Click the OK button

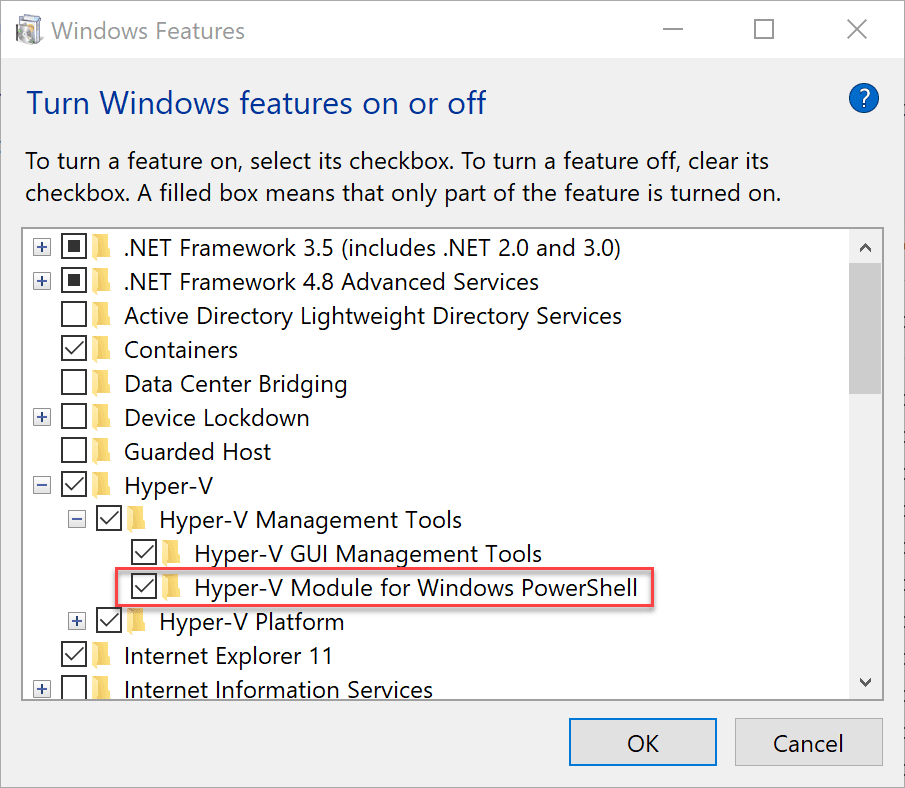coord(643,742)
